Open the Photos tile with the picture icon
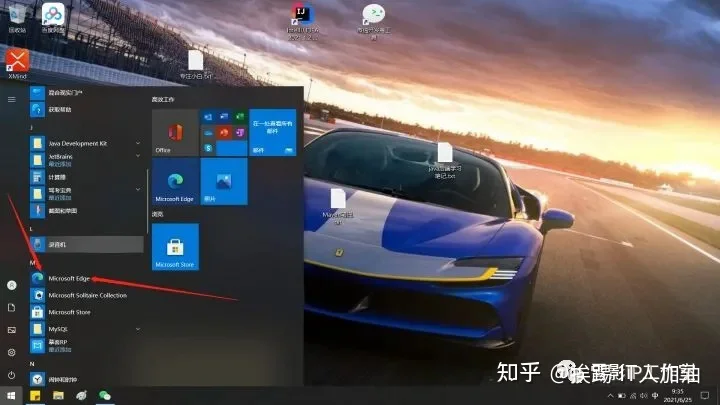The width and height of the screenshot is (720, 405). click(224, 181)
